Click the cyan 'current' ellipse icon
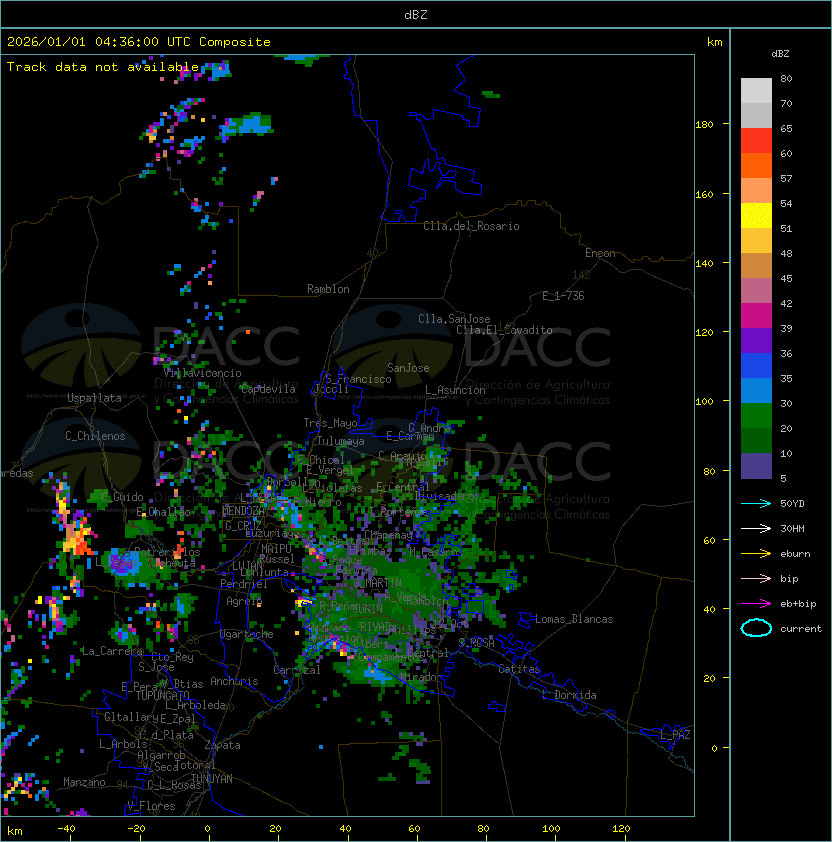 click(x=756, y=628)
